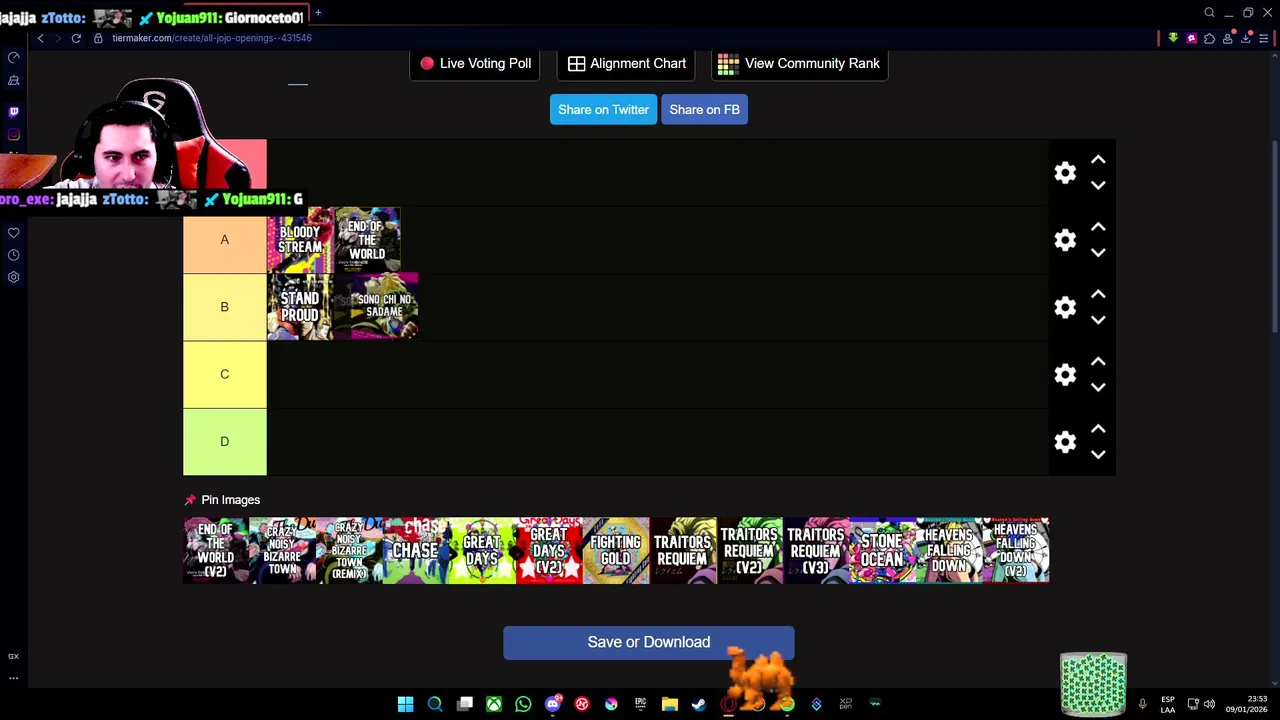The image size is (1280, 720).
Task: Select Stand Proud thumbnail in tier B
Action: click(300, 307)
